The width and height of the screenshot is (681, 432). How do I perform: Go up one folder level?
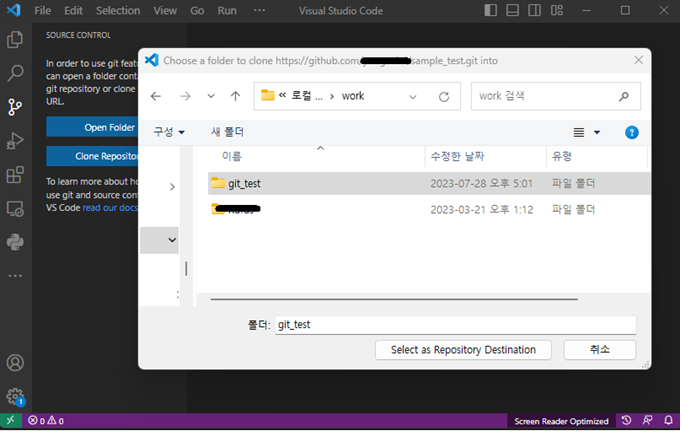click(235, 96)
